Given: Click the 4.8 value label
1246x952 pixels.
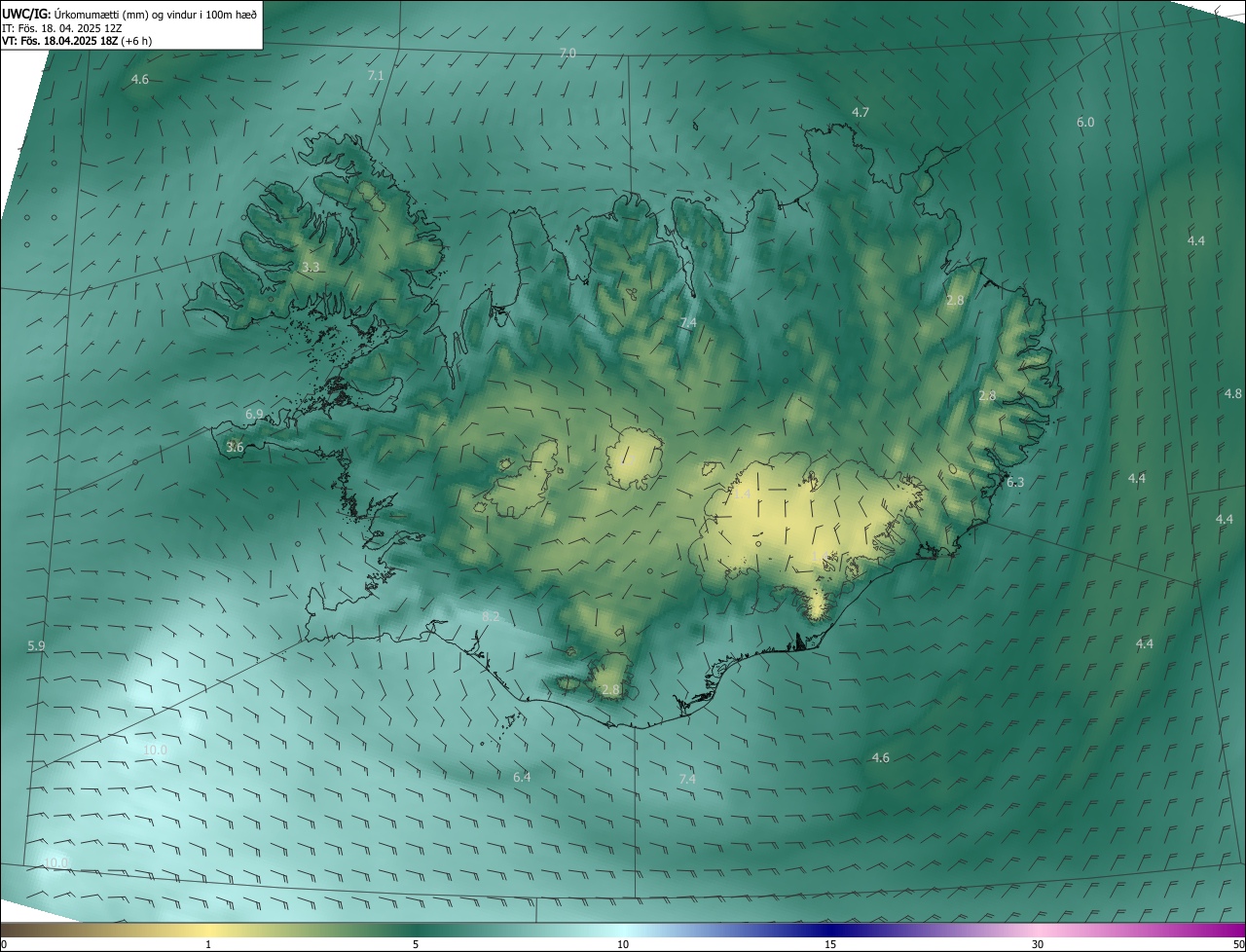Looking at the screenshot, I should tap(1233, 394).
